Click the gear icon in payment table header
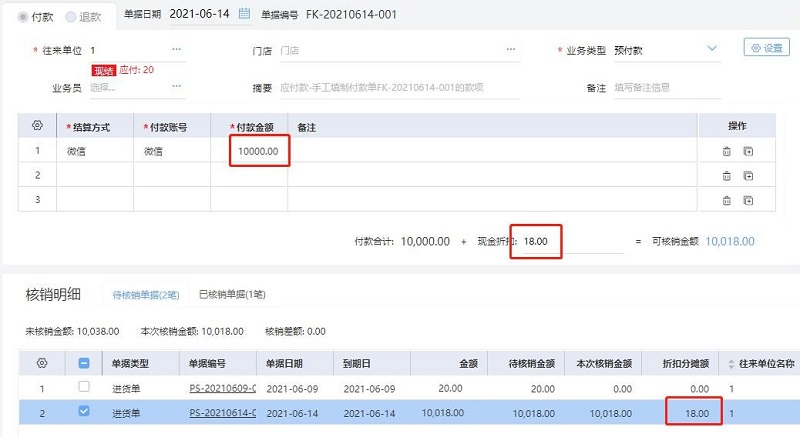Image resolution: width=800 pixels, height=437 pixels. click(38, 126)
